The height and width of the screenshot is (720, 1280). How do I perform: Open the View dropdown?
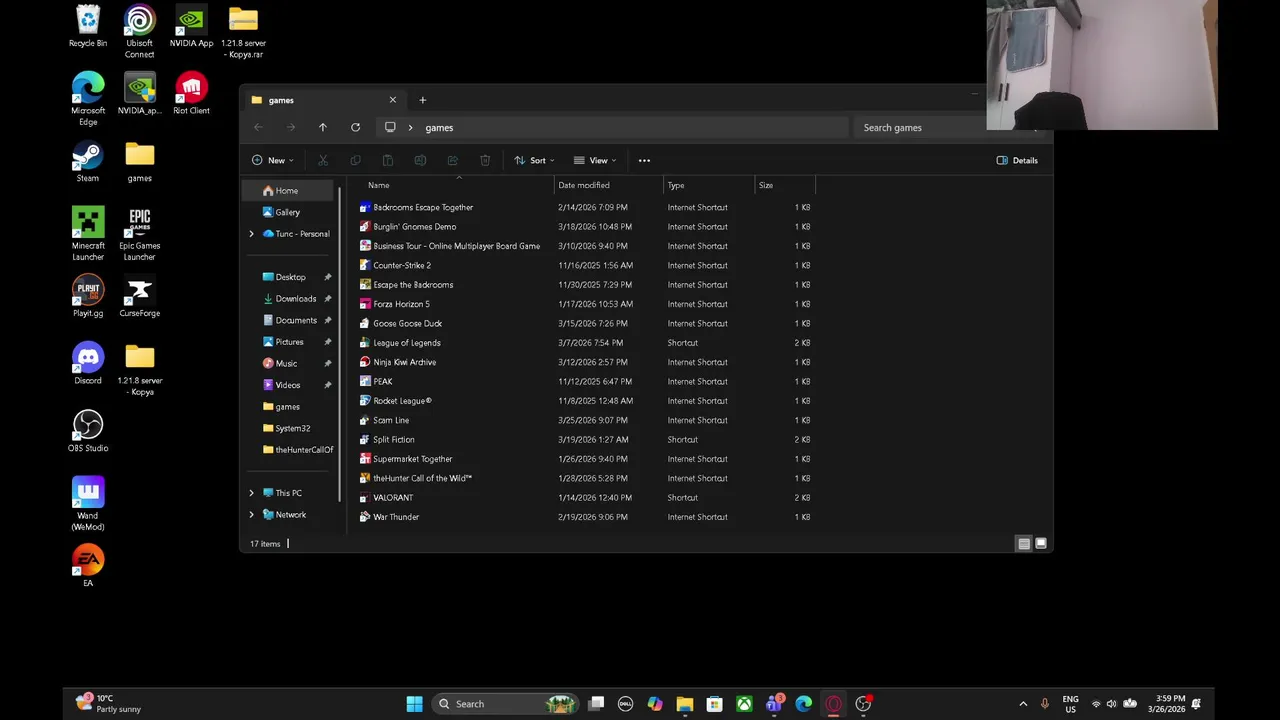pos(594,160)
